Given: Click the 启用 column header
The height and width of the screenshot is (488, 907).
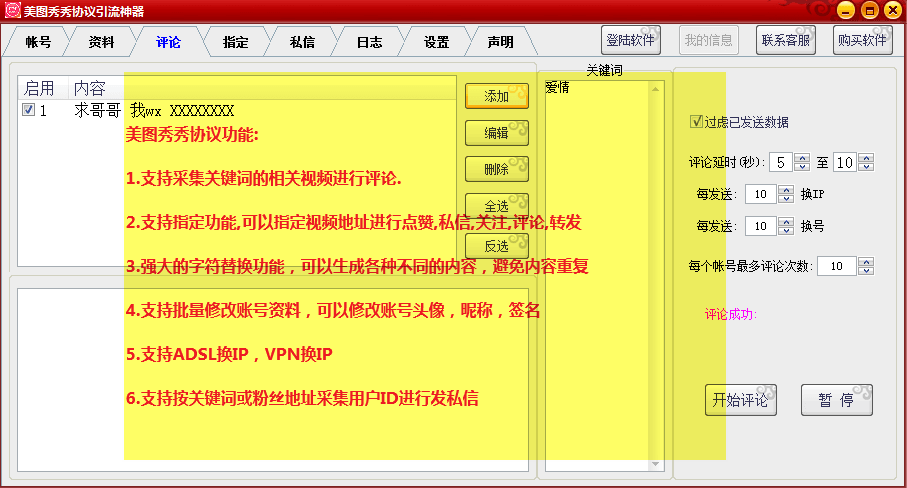Looking at the screenshot, I should tap(43, 88).
